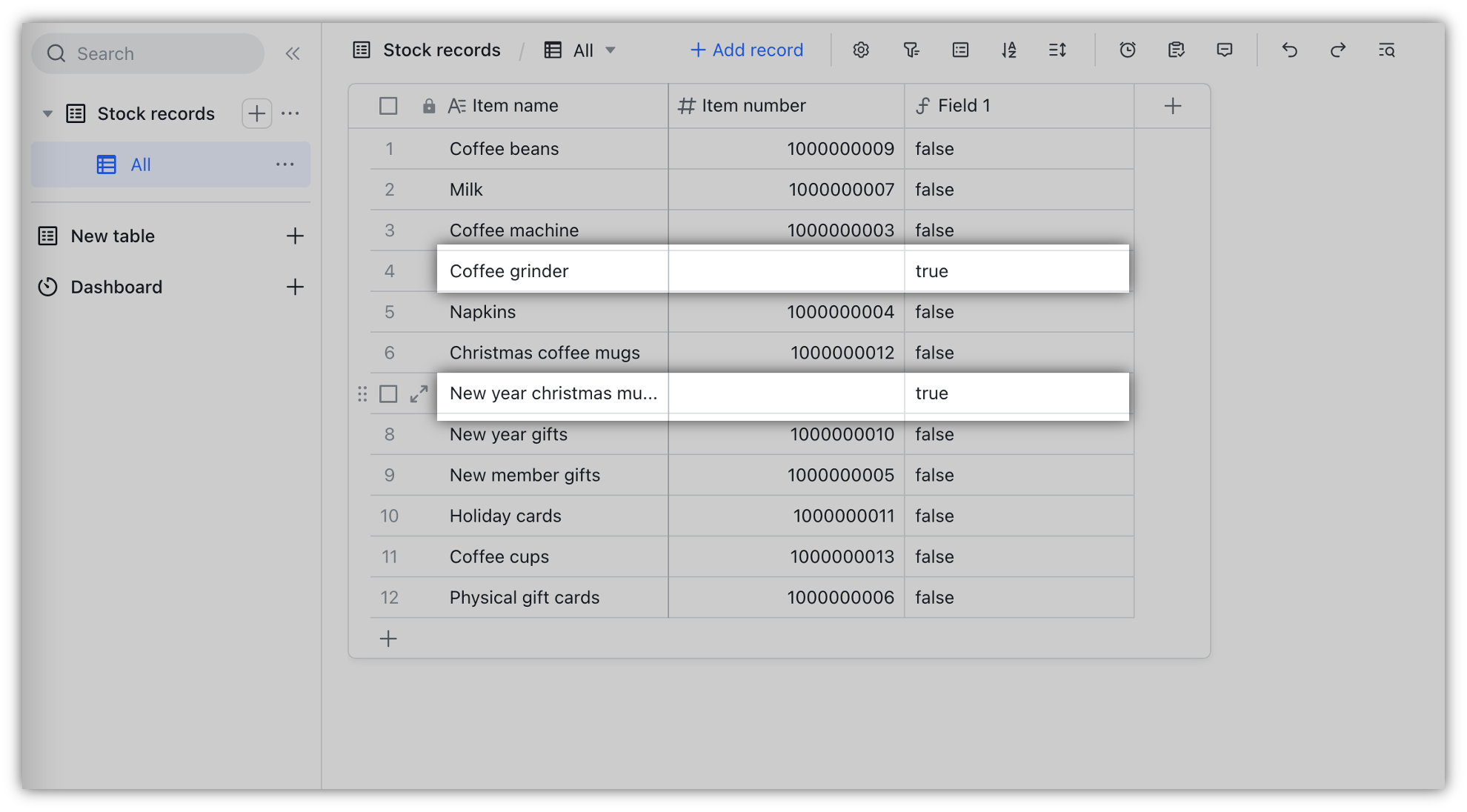Click the fields visibility icon
This screenshot has width=1467, height=812.
coord(960,49)
